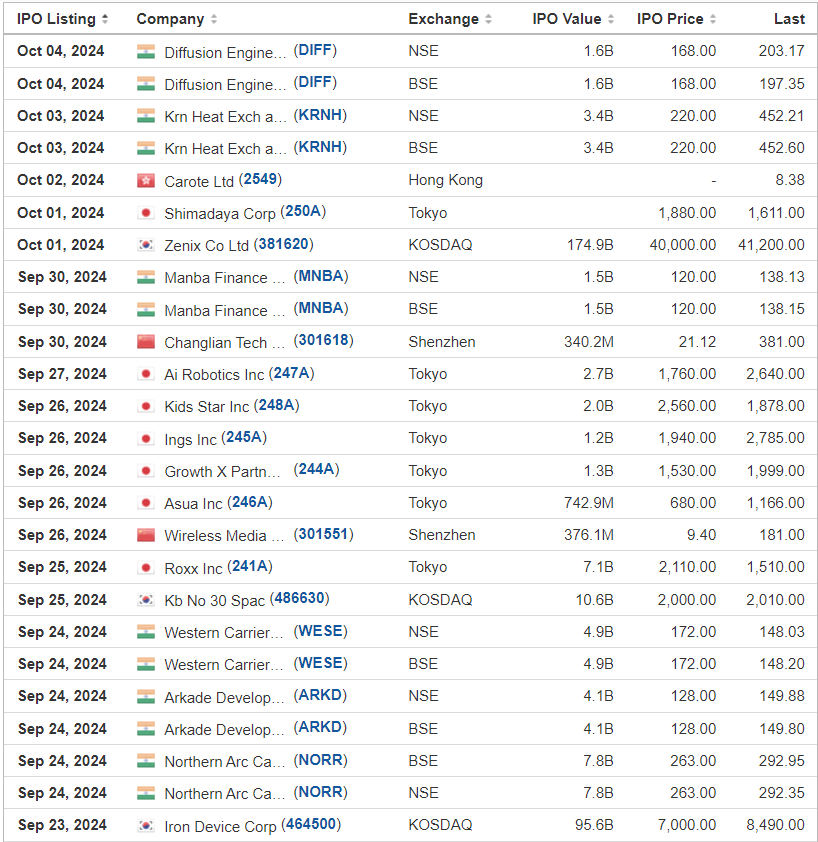Sort by IPO Value column arrows
The width and height of the screenshot is (818, 842).
point(611,19)
